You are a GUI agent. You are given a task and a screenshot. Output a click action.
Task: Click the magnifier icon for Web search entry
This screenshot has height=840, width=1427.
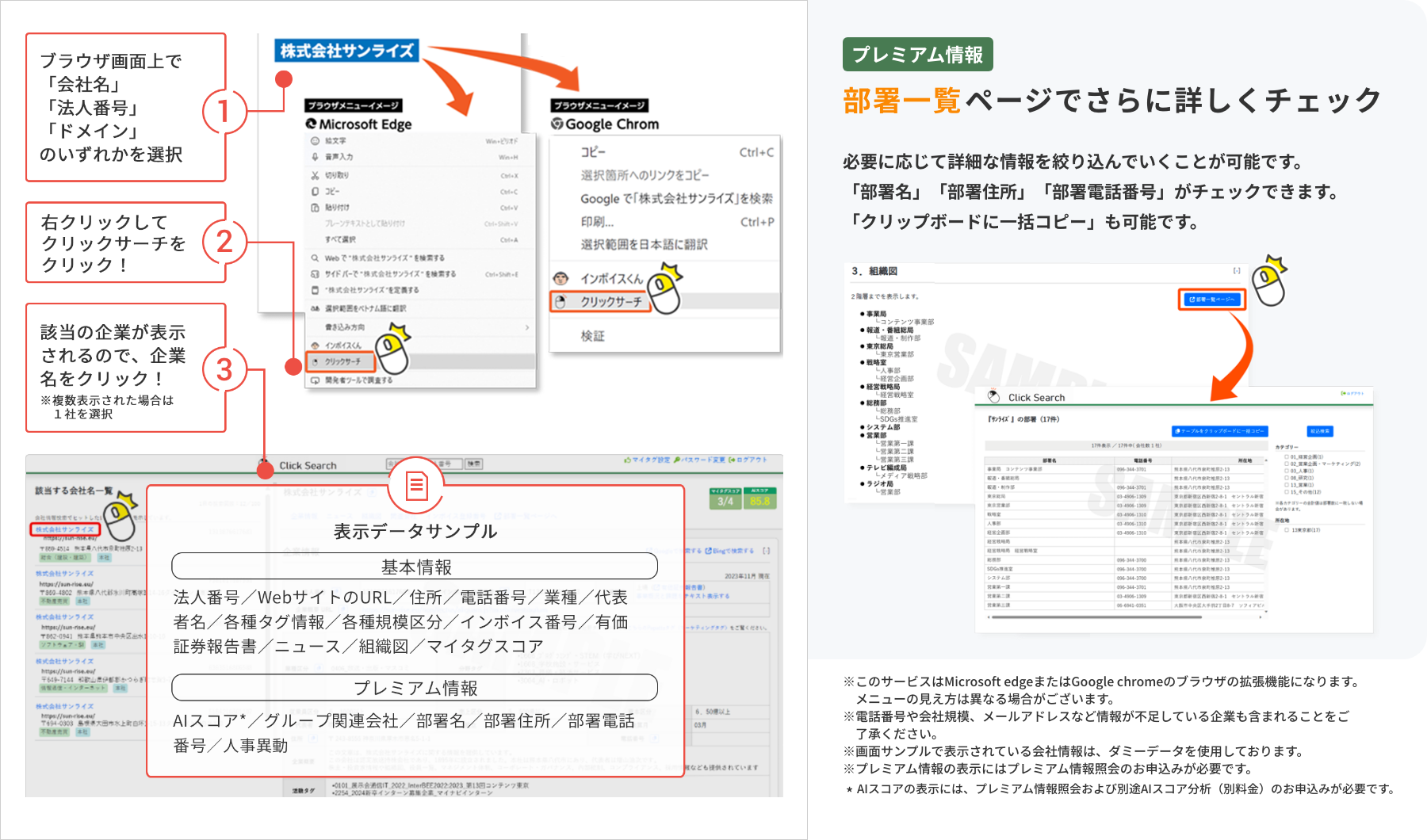[315, 258]
